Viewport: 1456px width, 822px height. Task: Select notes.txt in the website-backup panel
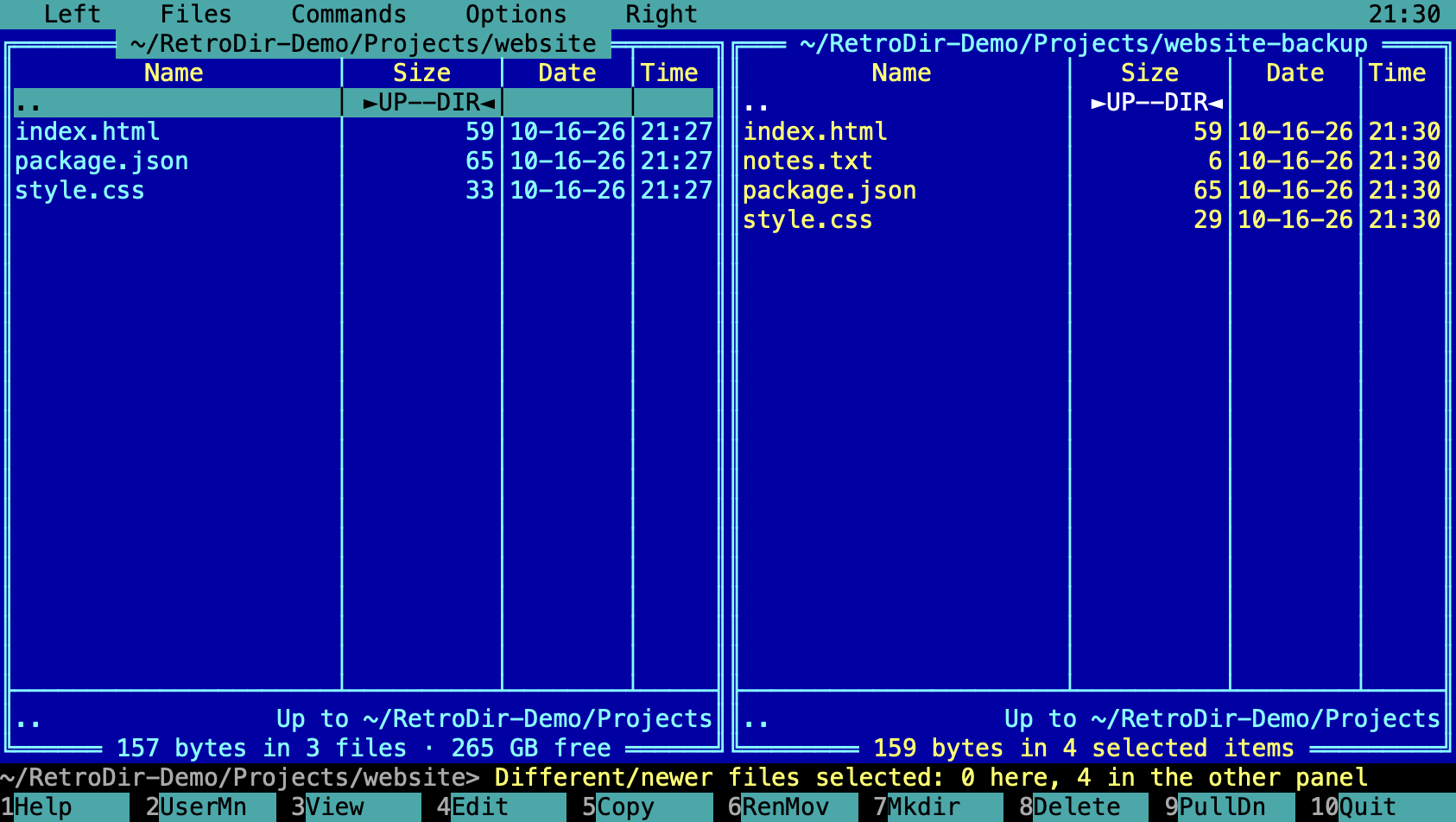[1092, 161]
